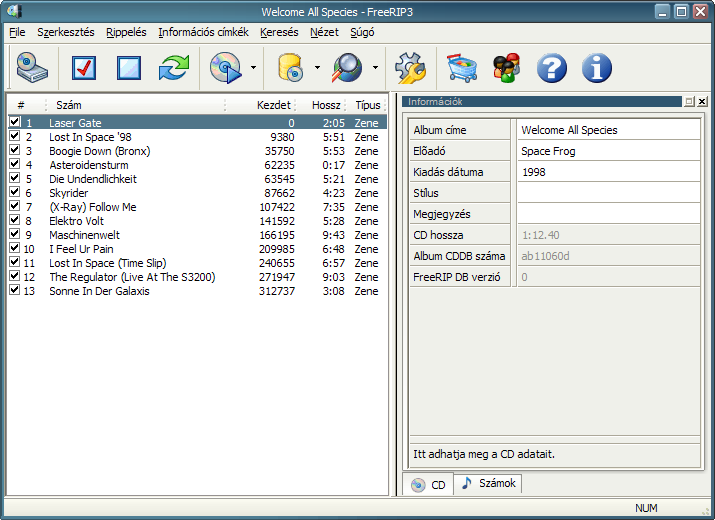Sort by the # column header
715x520 pixels.
[27, 105]
